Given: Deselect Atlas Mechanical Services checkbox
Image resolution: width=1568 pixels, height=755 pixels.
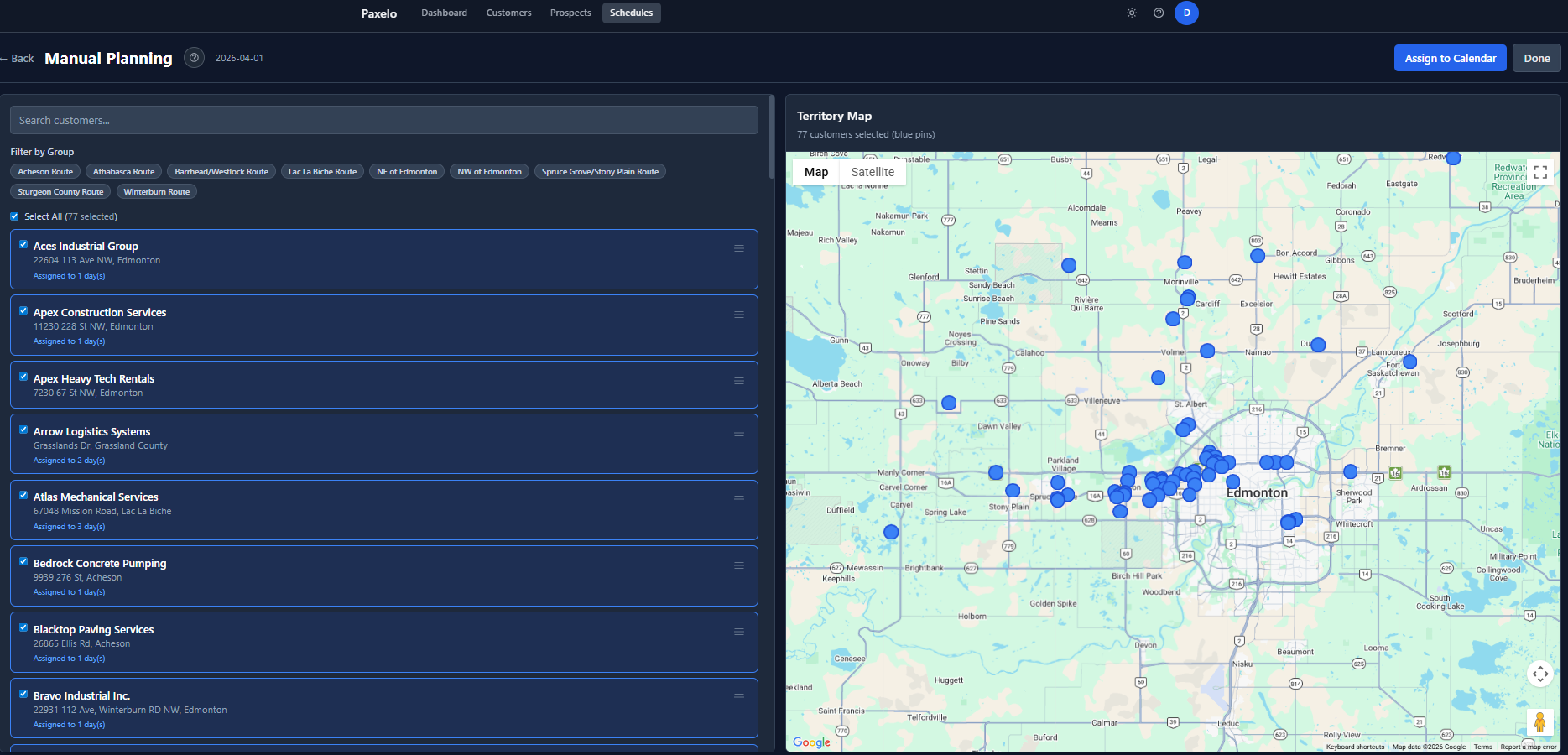Looking at the screenshot, I should (x=23, y=495).
